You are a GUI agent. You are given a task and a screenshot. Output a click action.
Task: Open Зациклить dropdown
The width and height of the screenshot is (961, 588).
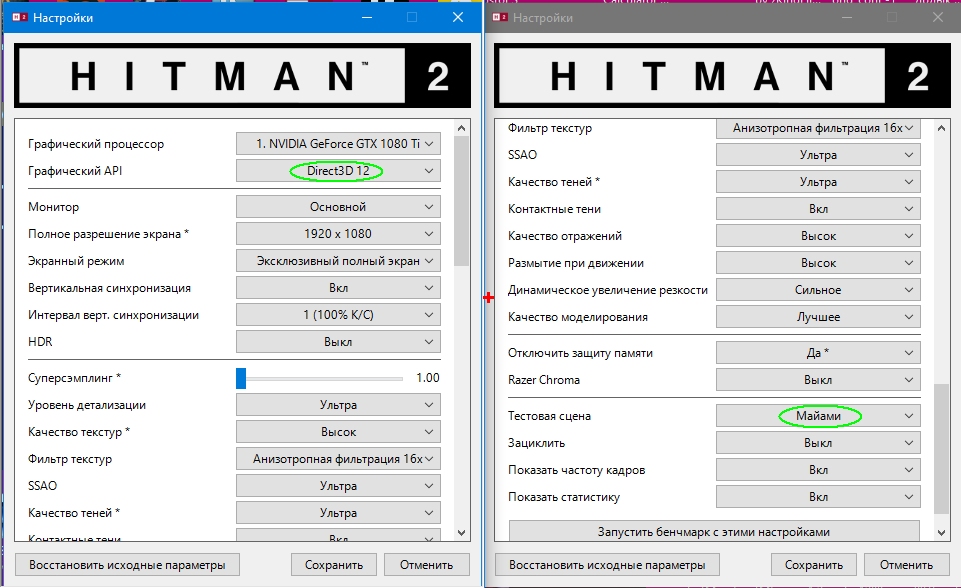818,443
